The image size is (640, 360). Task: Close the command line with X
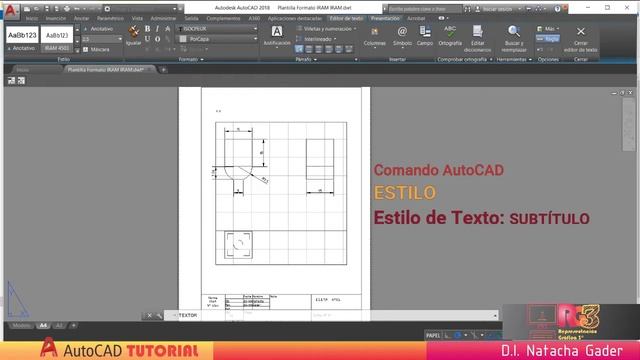[x=149, y=316]
